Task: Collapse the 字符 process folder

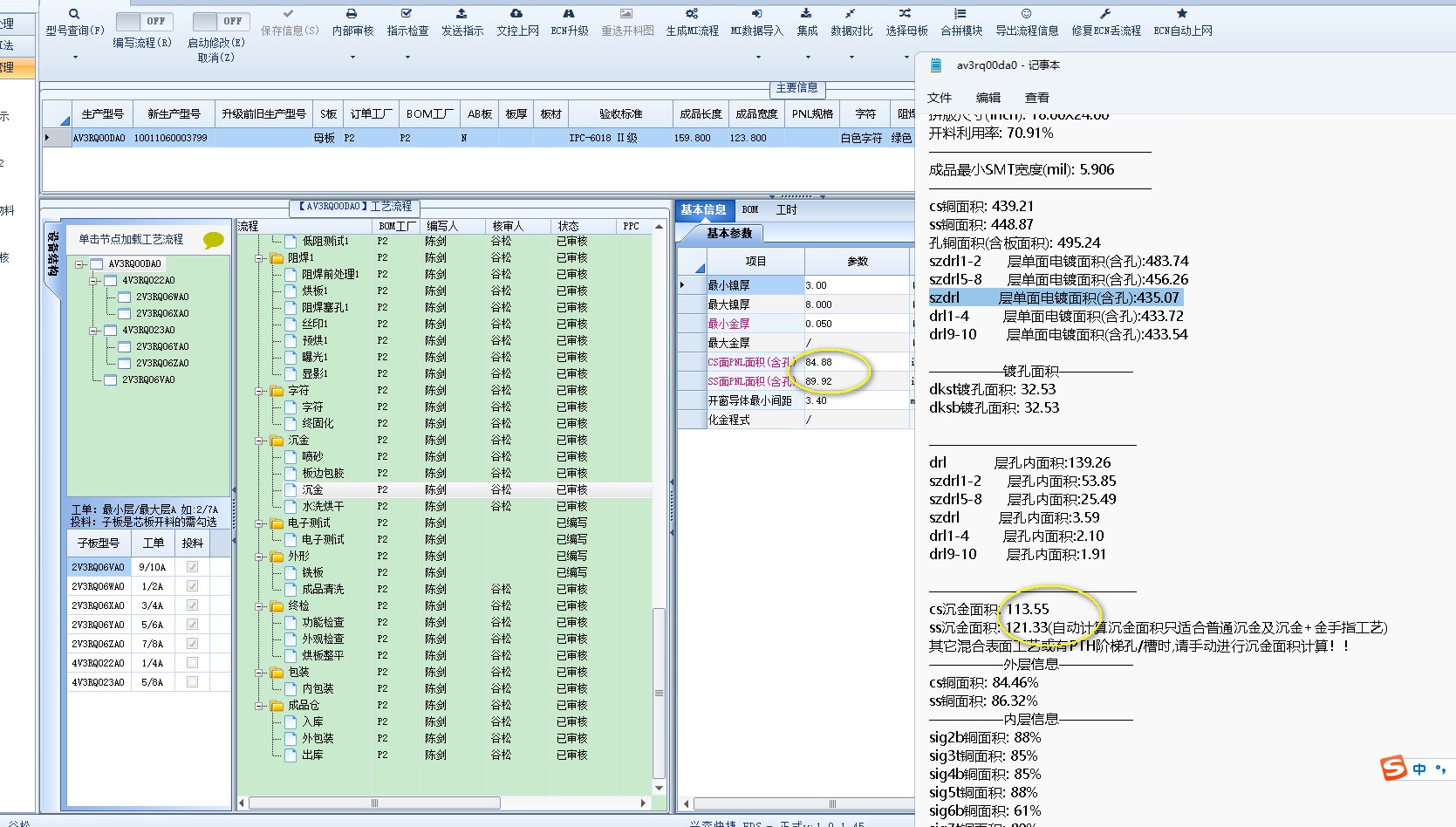Action: [259, 391]
